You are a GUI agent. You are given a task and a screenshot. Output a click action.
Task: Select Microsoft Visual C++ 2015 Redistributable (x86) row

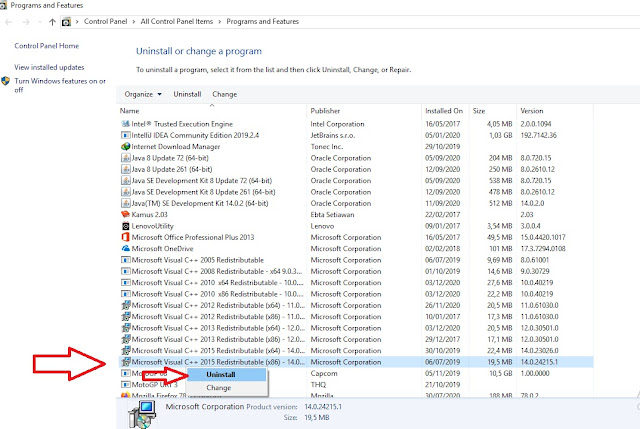click(x=355, y=362)
